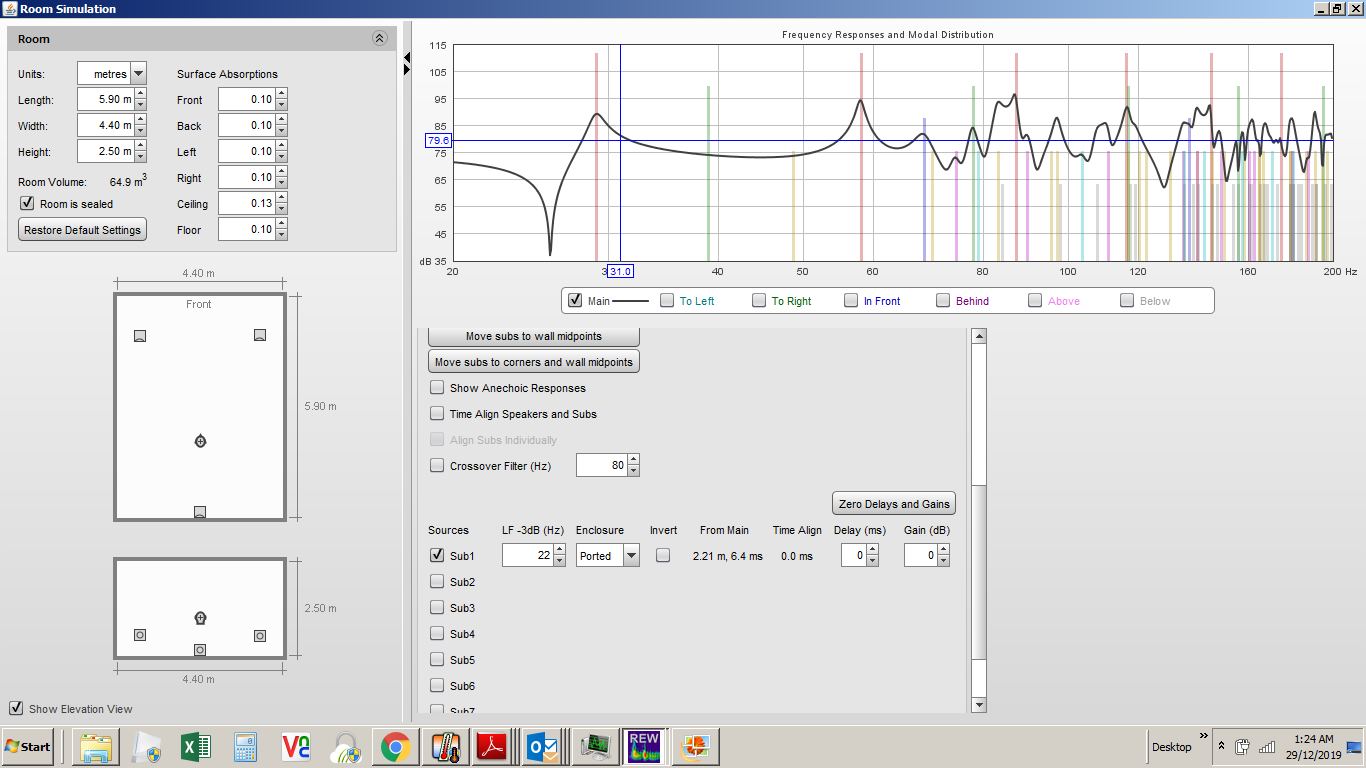The height and width of the screenshot is (768, 1366).
Task: Click Restore Default Settings
Action: [82, 229]
